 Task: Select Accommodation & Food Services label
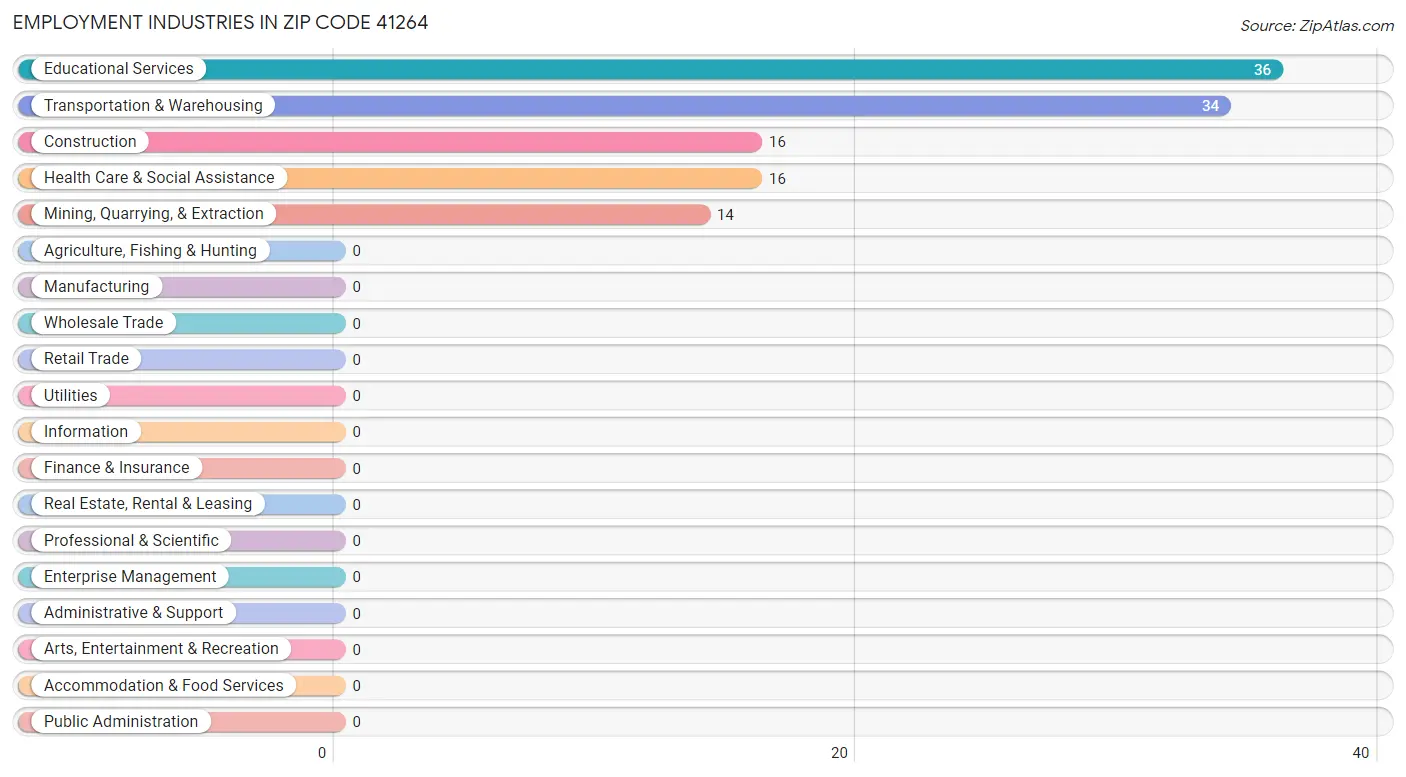pos(164,685)
